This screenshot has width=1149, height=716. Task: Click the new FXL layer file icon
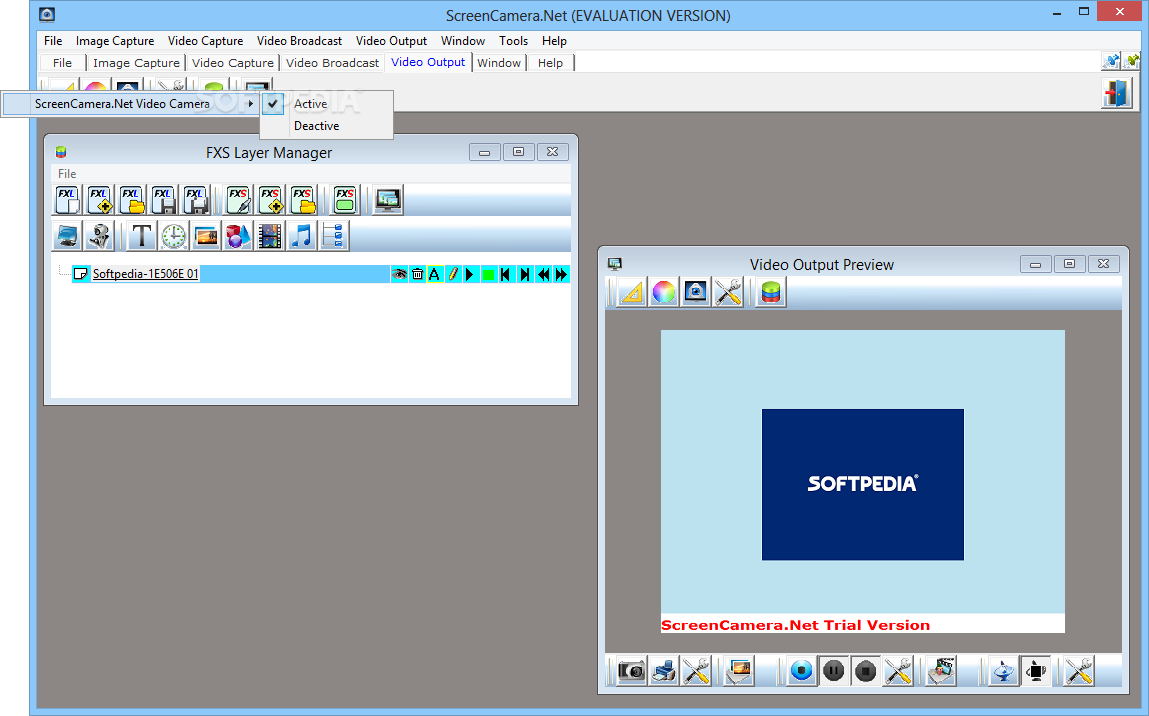[67, 199]
